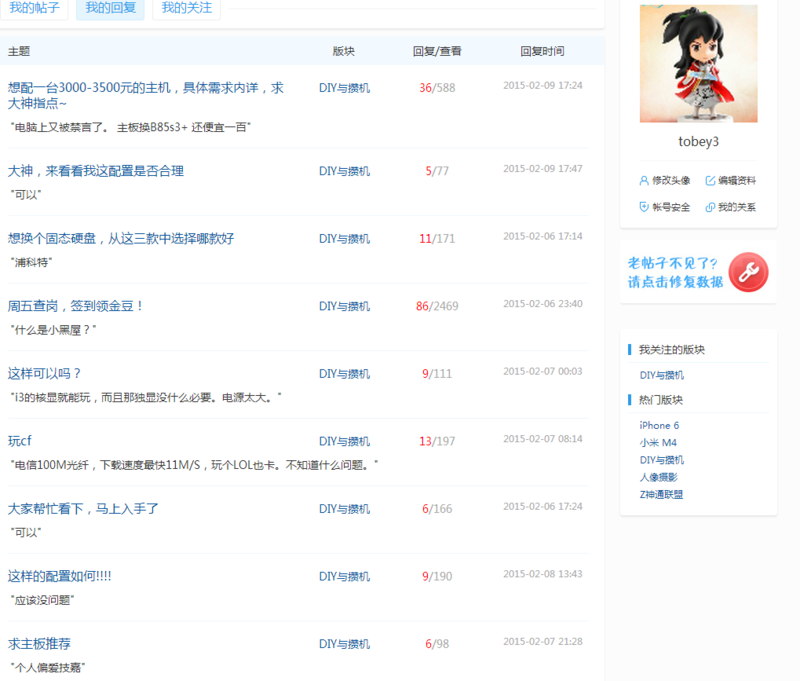Click DIY与攒机 board link in 11/171 row
The height and width of the screenshot is (681, 800).
(x=344, y=239)
